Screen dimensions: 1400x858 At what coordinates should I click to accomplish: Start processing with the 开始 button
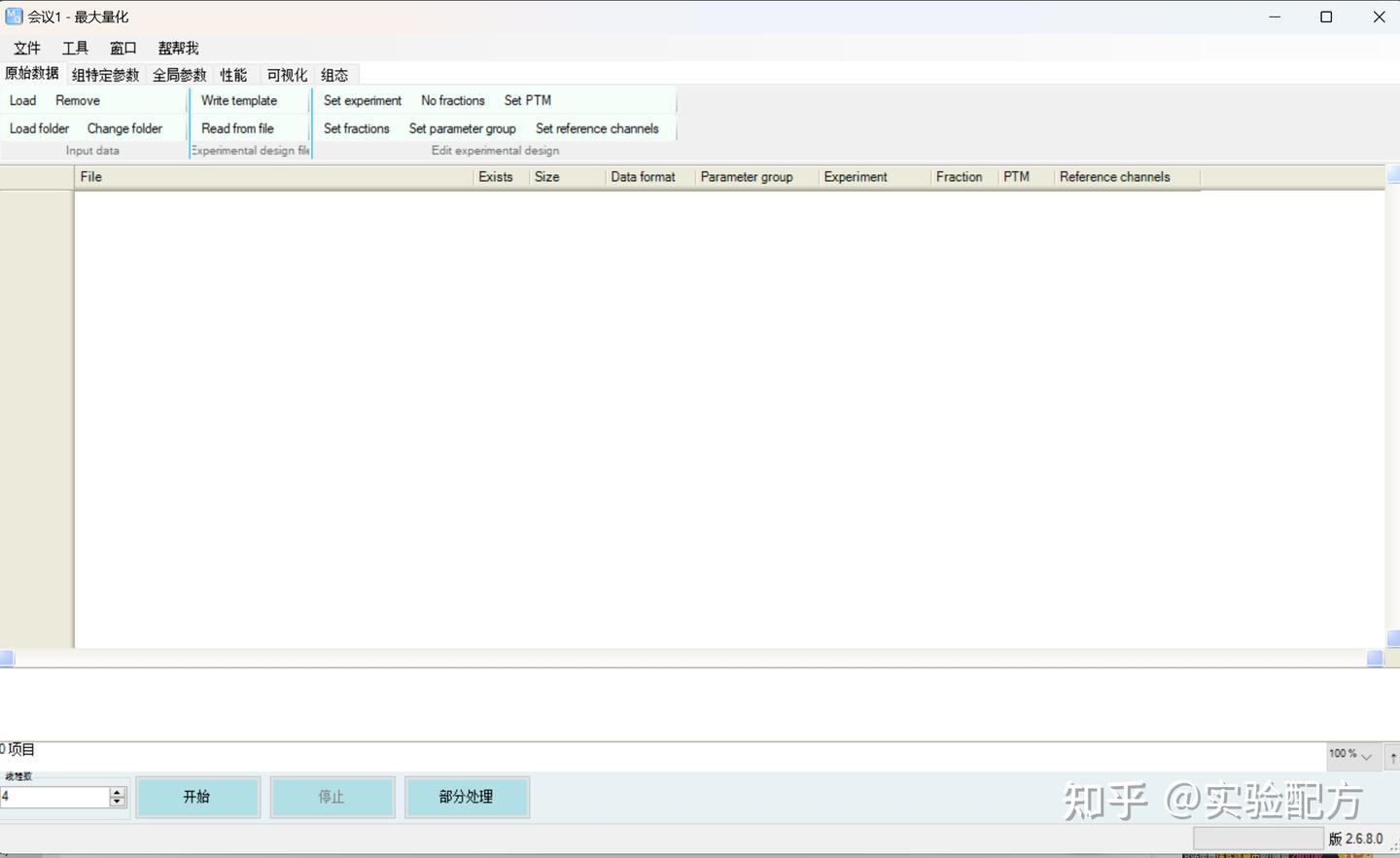point(198,796)
